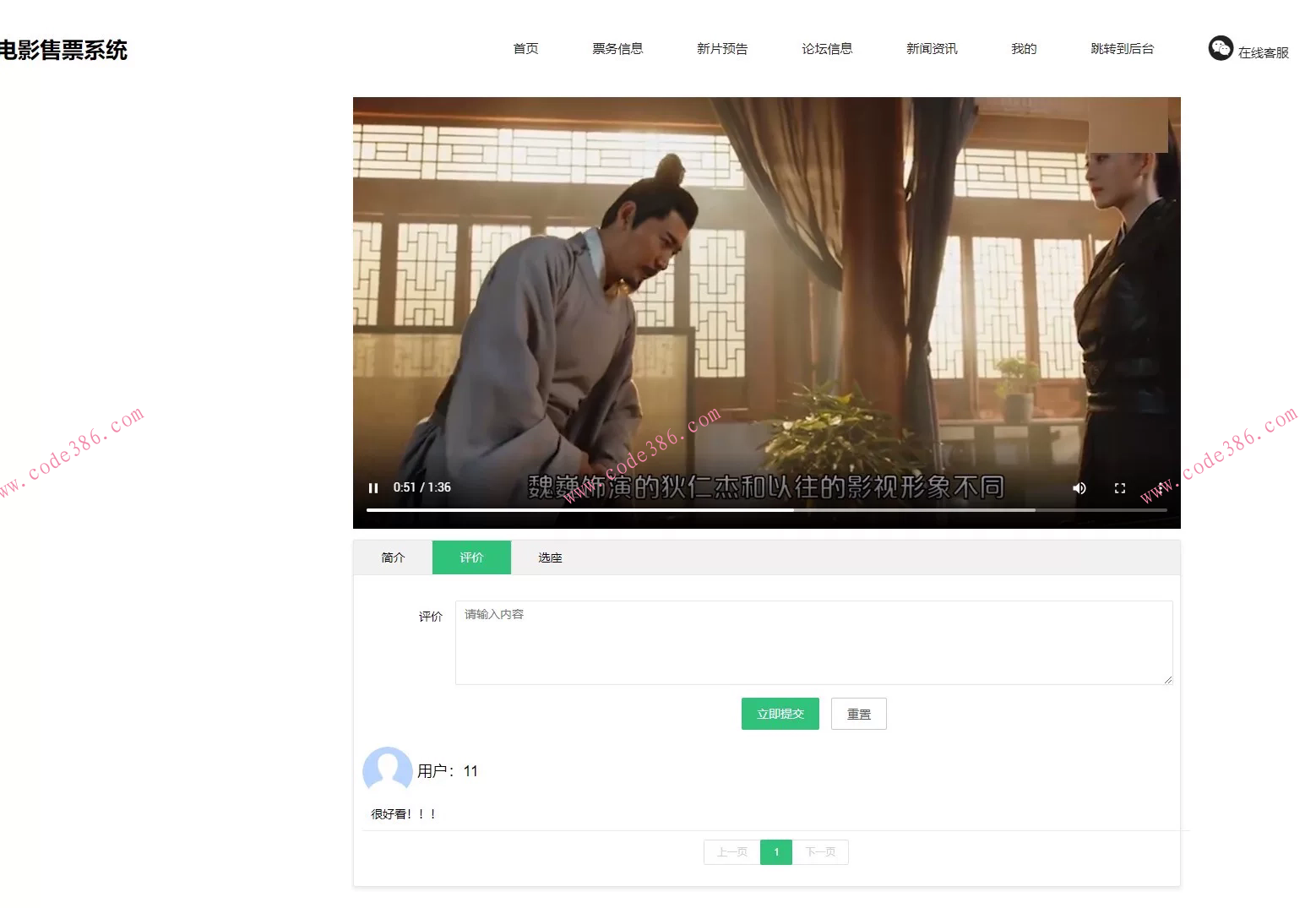Click the username text 用户: 11
This screenshot has height=908, width=1316.
[x=448, y=771]
